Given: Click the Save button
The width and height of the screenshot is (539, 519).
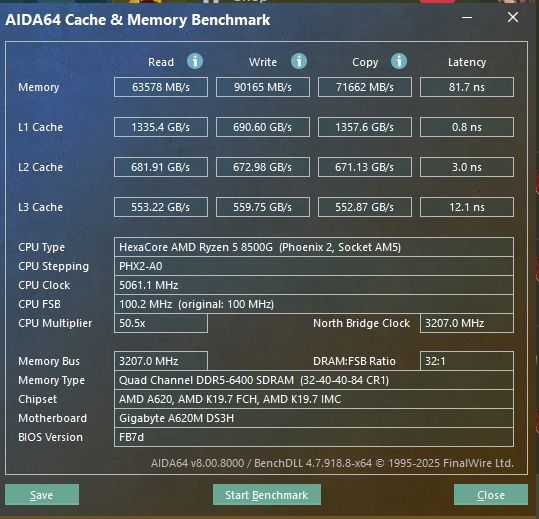Looking at the screenshot, I should [x=42, y=495].
